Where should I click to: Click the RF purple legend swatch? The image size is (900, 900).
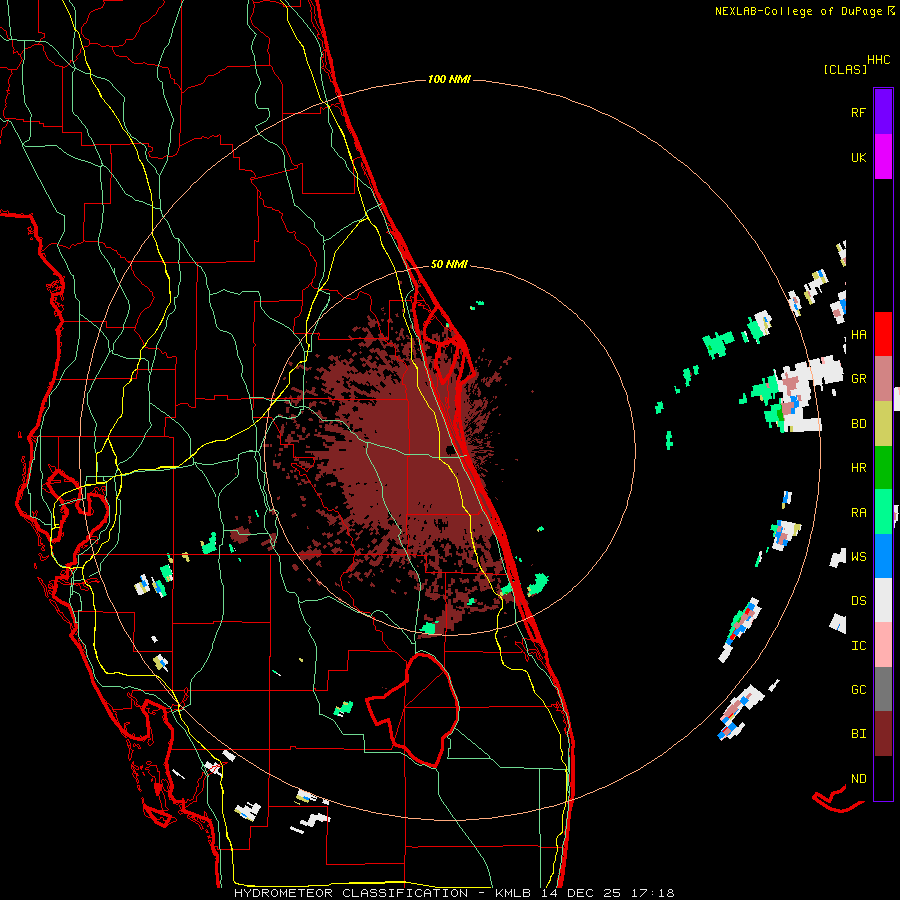tap(883, 112)
